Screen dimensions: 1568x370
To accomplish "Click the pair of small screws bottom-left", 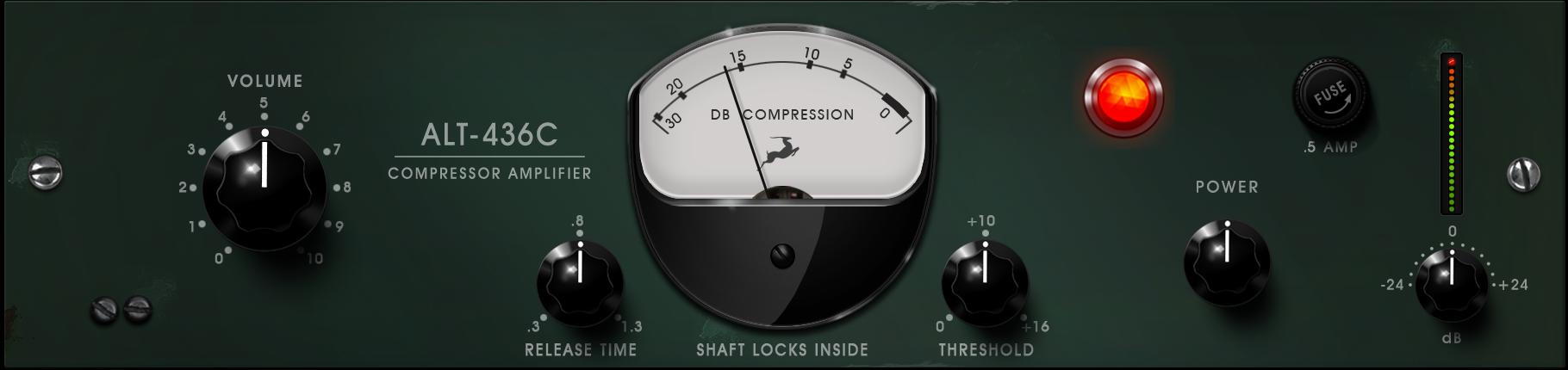I will [x=121, y=309].
